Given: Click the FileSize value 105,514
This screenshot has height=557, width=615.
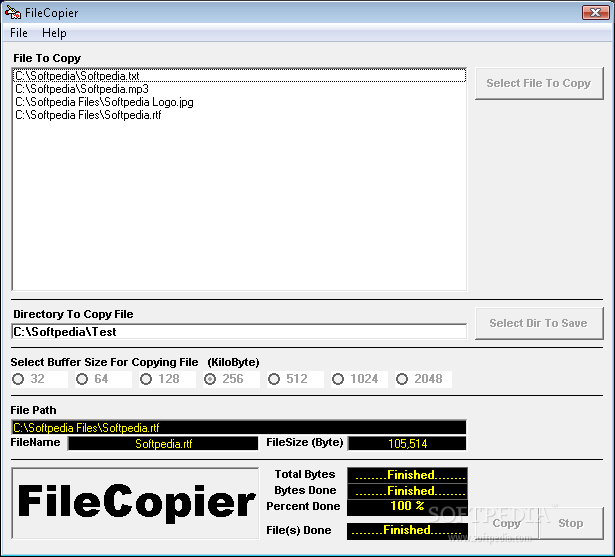Looking at the screenshot, I should click(408, 444).
